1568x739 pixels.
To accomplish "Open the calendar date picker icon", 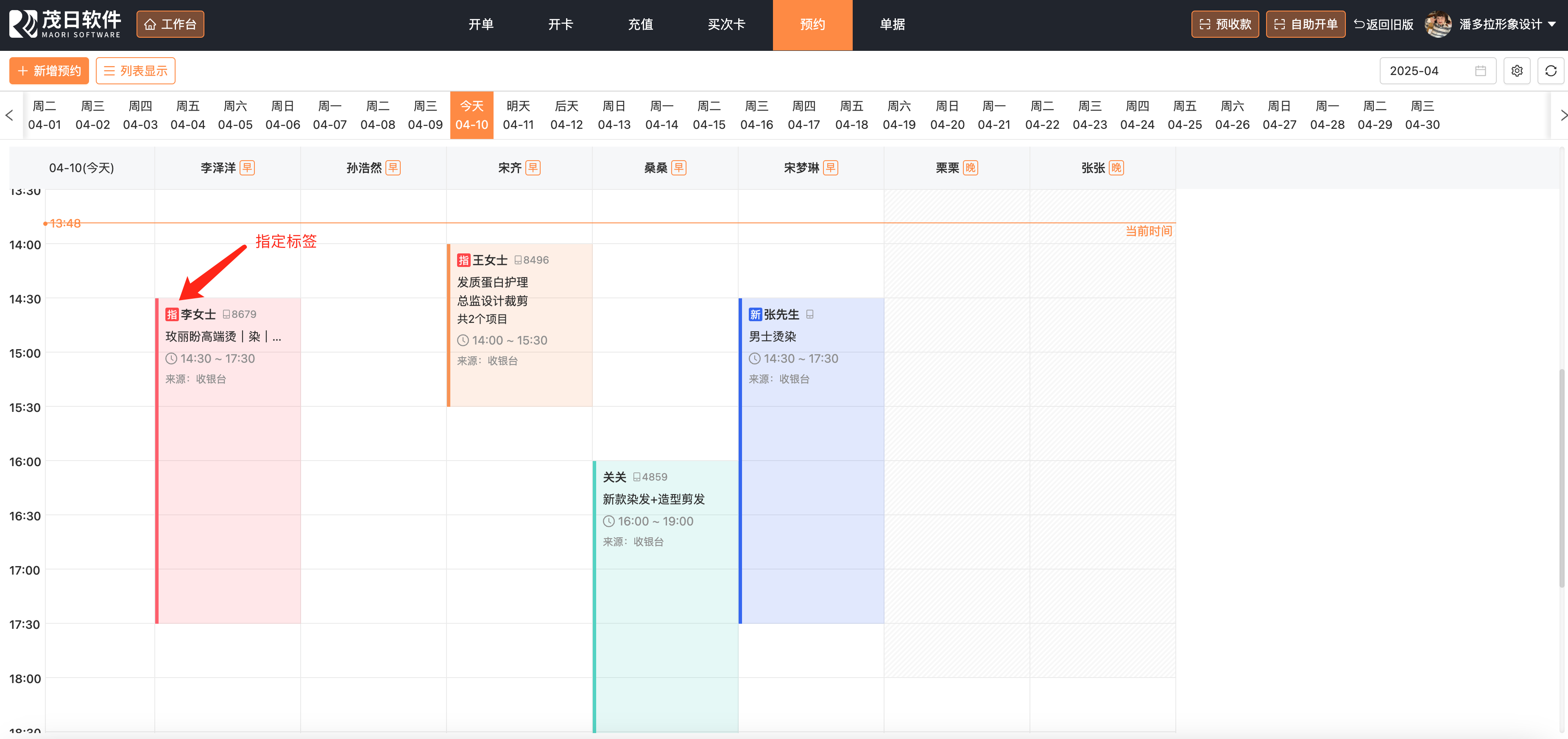I will point(1480,71).
